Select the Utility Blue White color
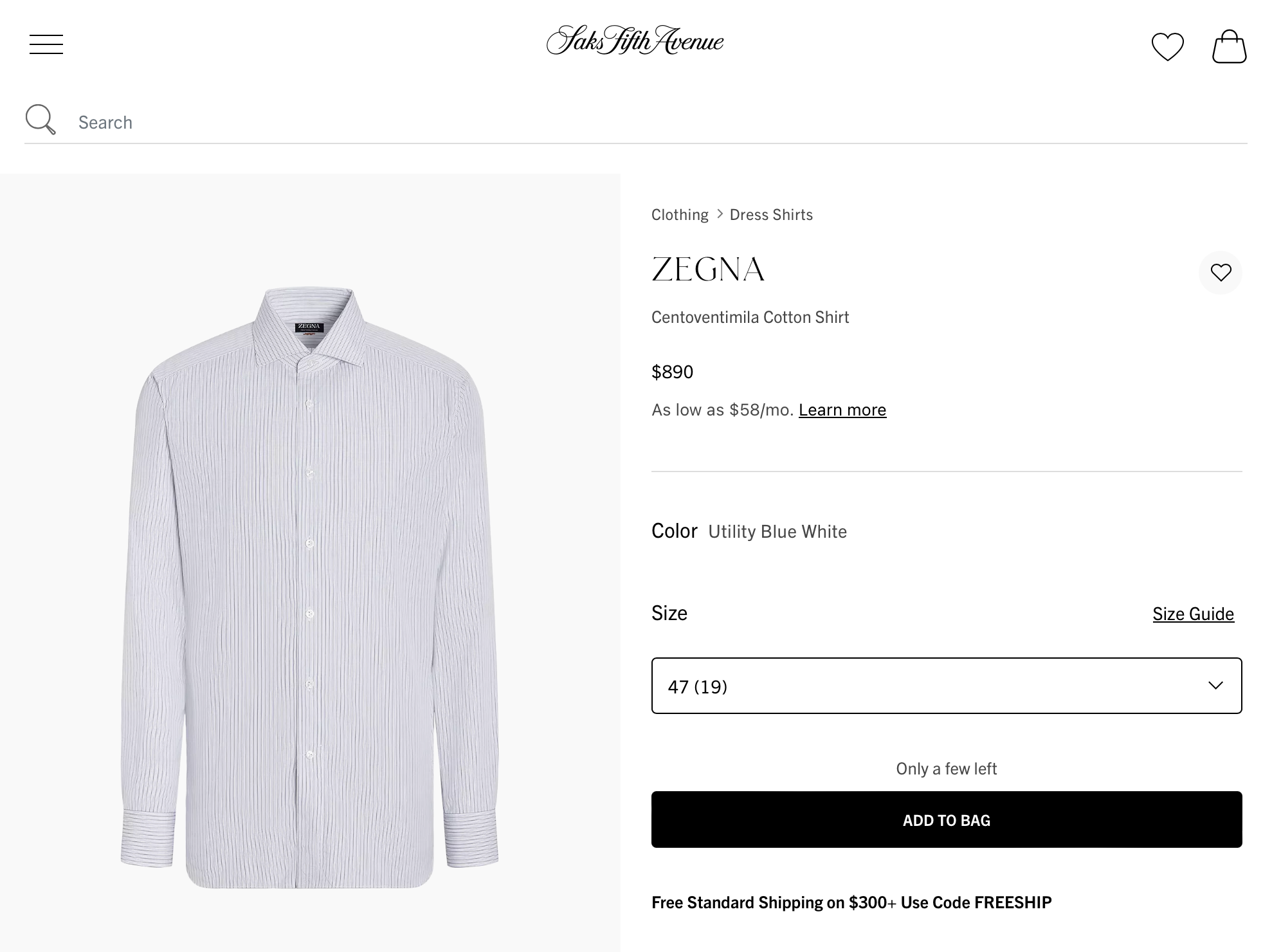This screenshot has width=1263, height=952. [x=777, y=531]
